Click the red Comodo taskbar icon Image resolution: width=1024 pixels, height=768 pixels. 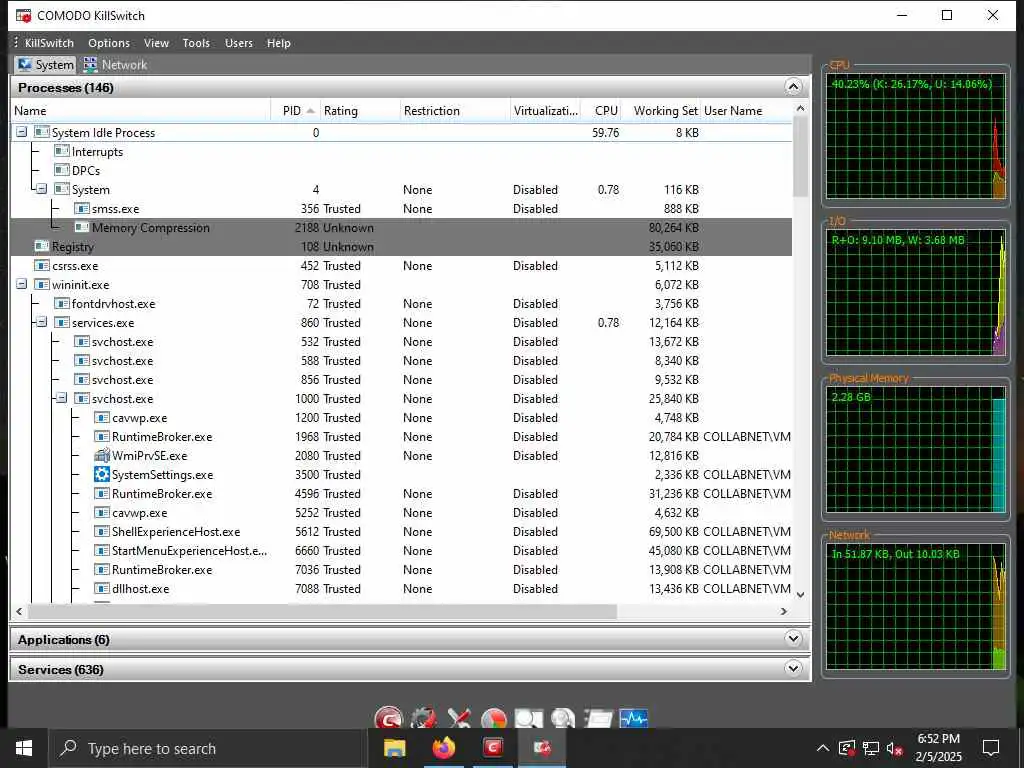pos(493,748)
